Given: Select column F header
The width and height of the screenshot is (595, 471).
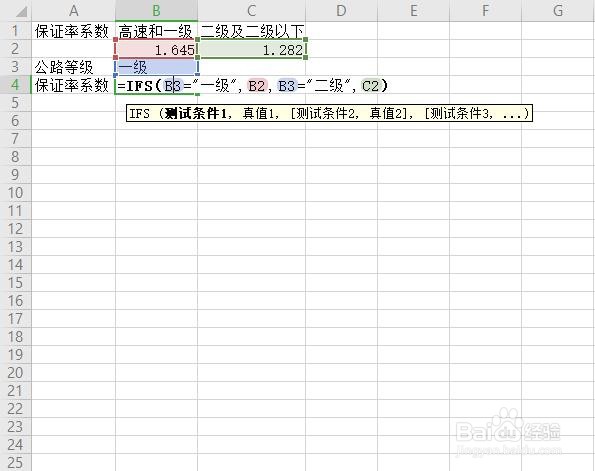Looking at the screenshot, I should click(x=485, y=11).
